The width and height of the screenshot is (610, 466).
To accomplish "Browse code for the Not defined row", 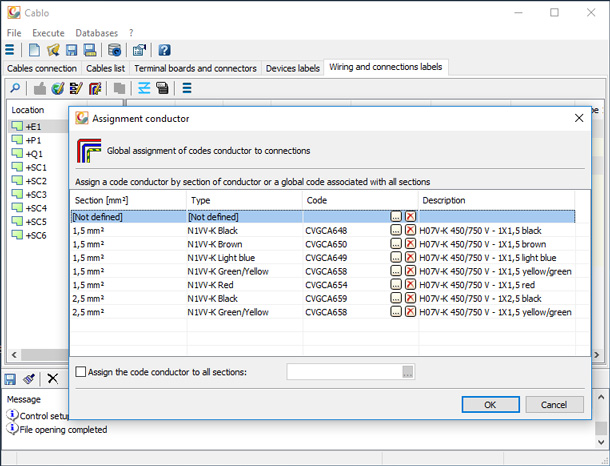I will [396, 216].
